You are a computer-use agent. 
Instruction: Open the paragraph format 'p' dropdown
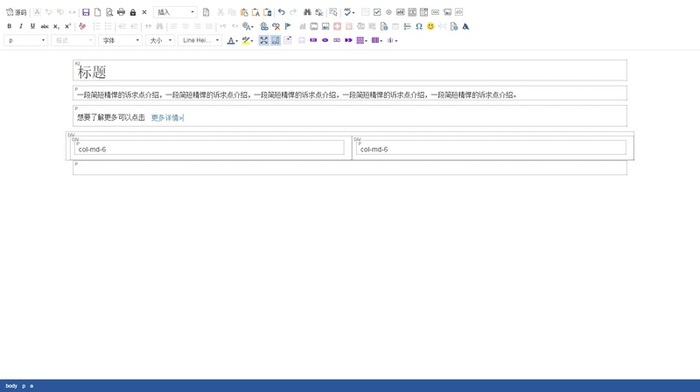point(26,40)
